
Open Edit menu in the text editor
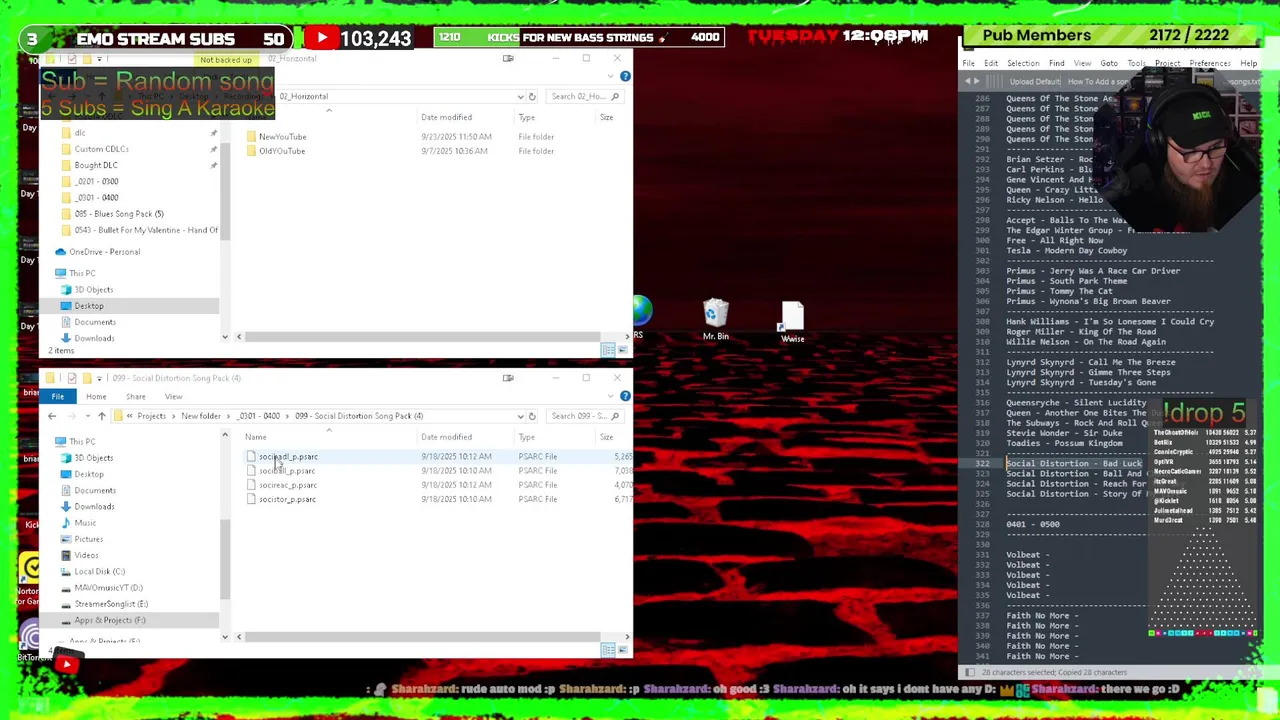(x=991, y=63)
